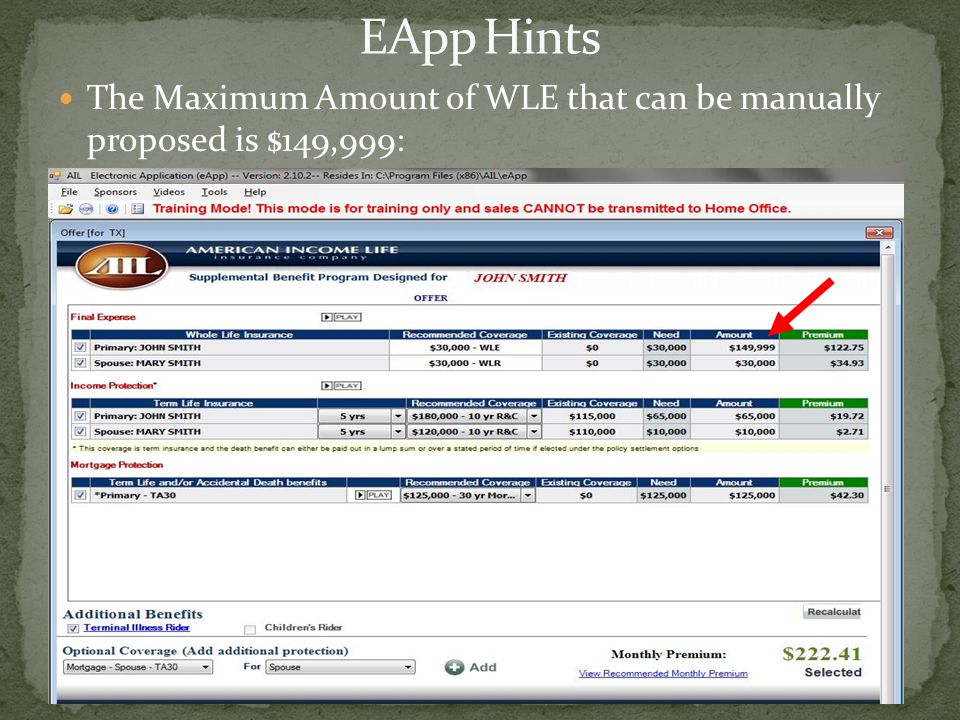Open the blue help question-mark icon
Screen dimensions: 960x720
point(112,209)
